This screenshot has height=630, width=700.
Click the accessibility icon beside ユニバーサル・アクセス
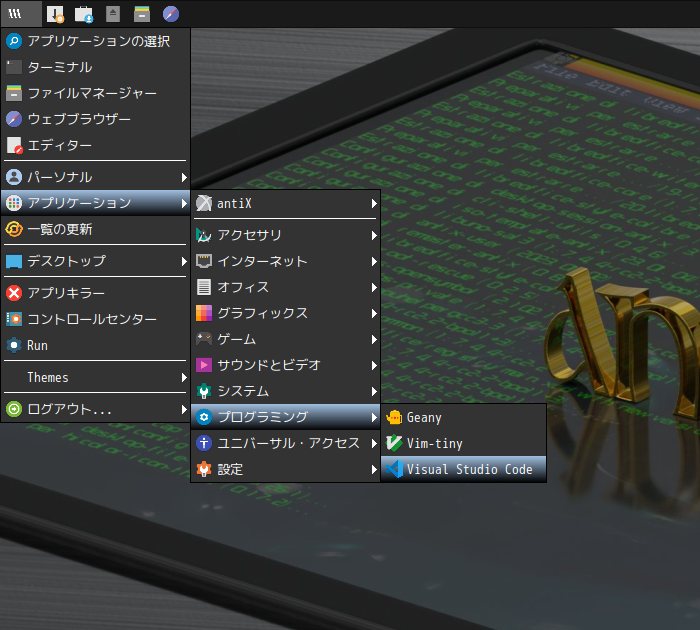tap(204, 443)
